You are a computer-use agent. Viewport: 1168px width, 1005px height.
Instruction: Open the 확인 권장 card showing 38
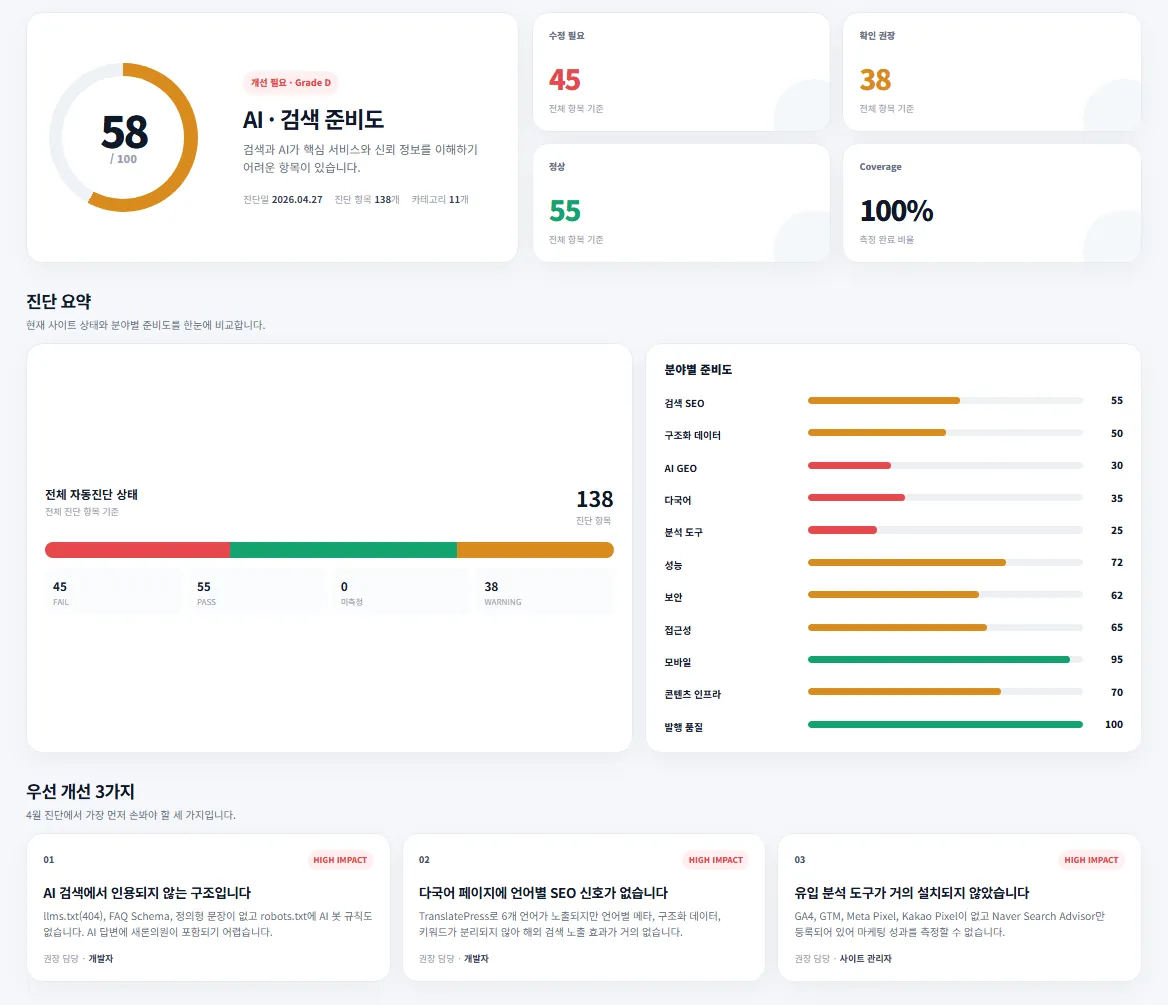coord(991,72)
